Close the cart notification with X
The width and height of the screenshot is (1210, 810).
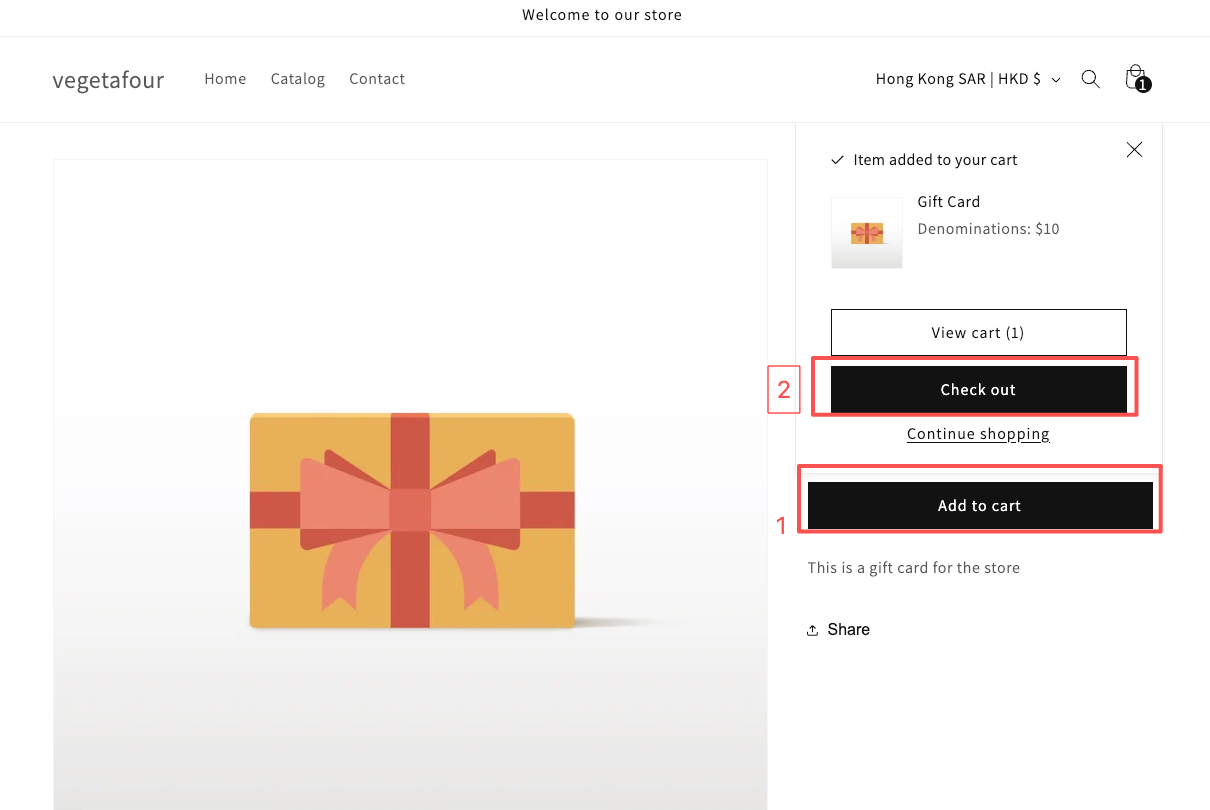pos(1134,149)
